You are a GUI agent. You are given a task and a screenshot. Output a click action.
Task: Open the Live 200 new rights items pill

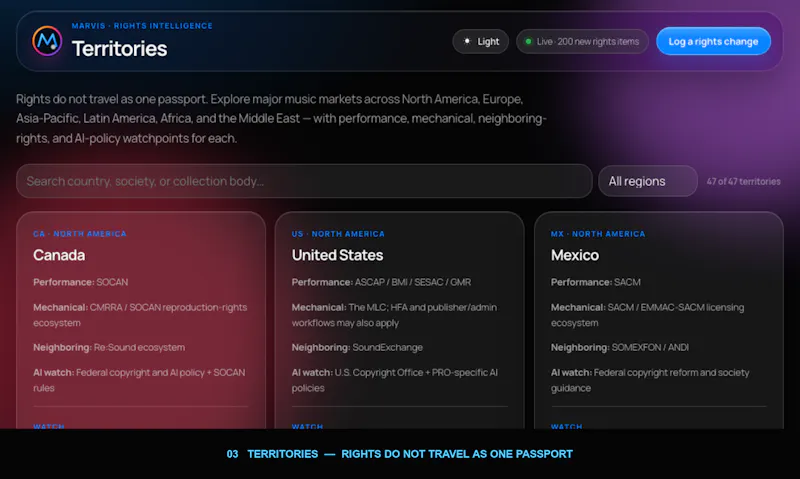click(582, 41)
